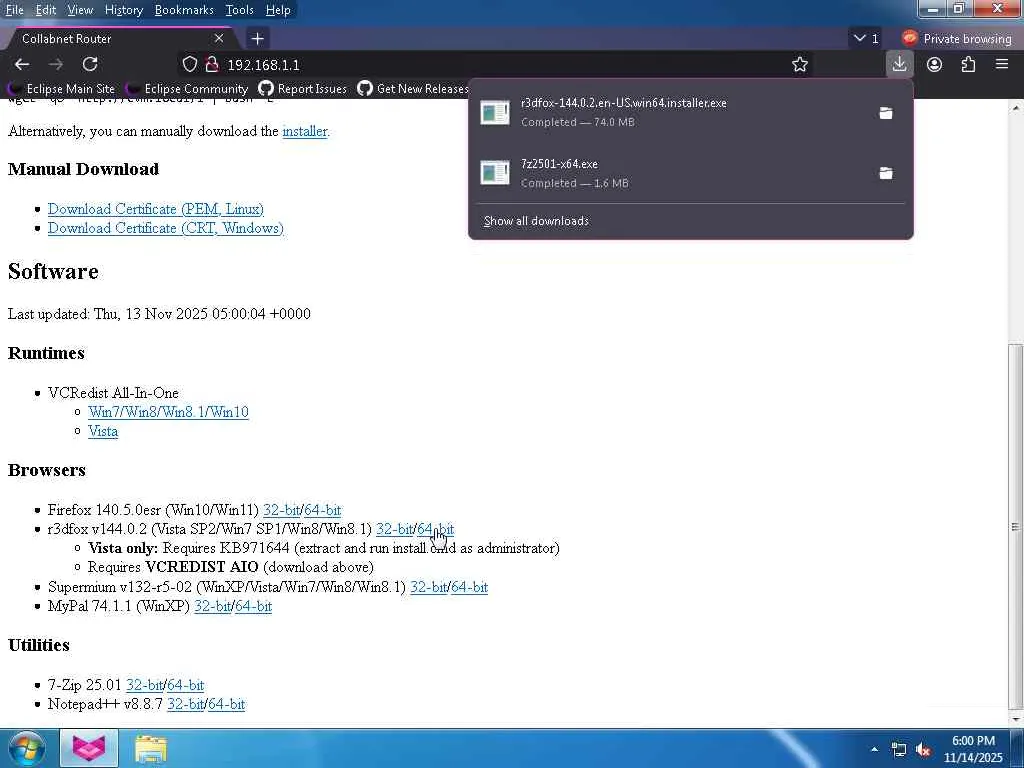Image resolution: width=1024 pixels, height=768 pixels.
Task: Close the Collabnet Router tab
Action: click(219, 39)
